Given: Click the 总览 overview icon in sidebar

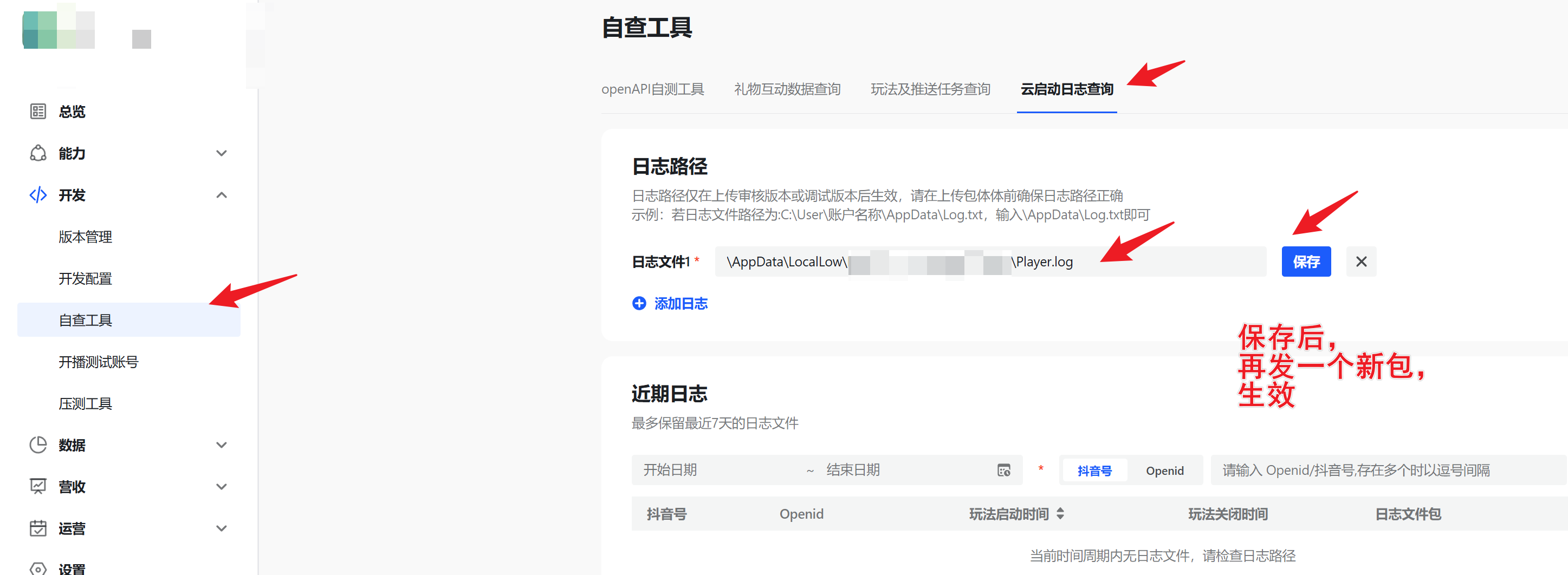Looking at the screenshot, I should coord(38,112).
